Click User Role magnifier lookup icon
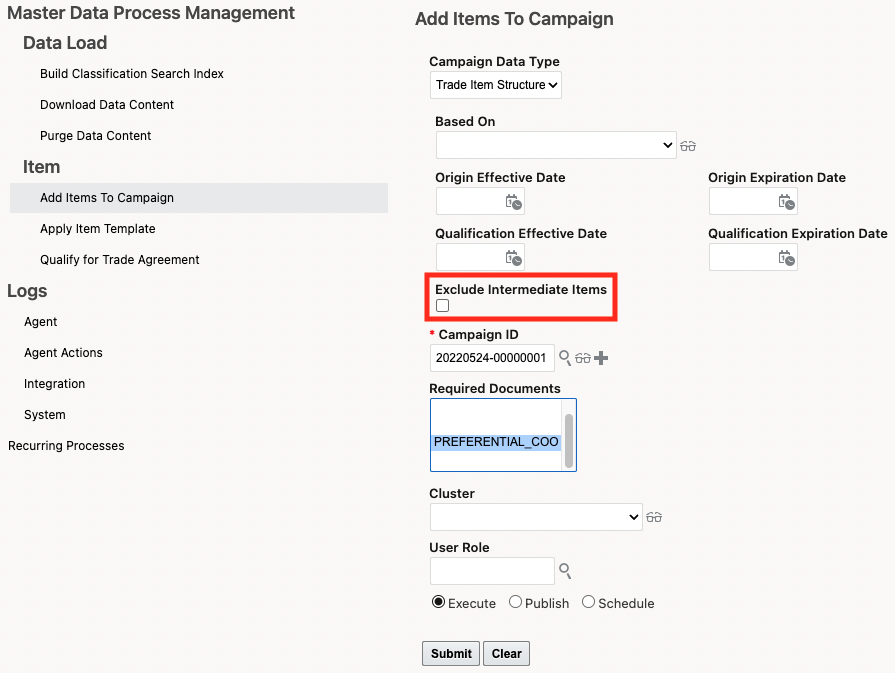 tap(565, 571)
